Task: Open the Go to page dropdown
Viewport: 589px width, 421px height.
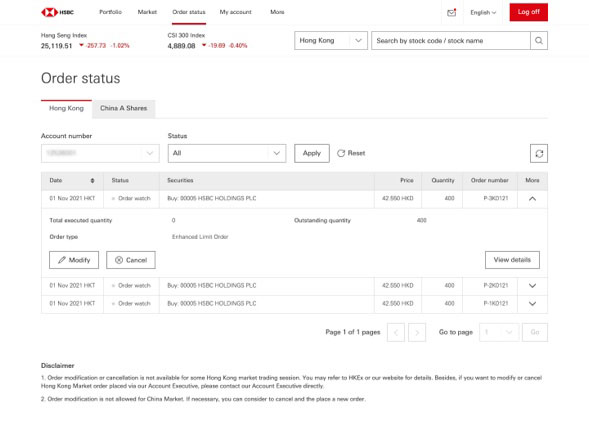Action: pyautogui.click(x=499, y=332)
